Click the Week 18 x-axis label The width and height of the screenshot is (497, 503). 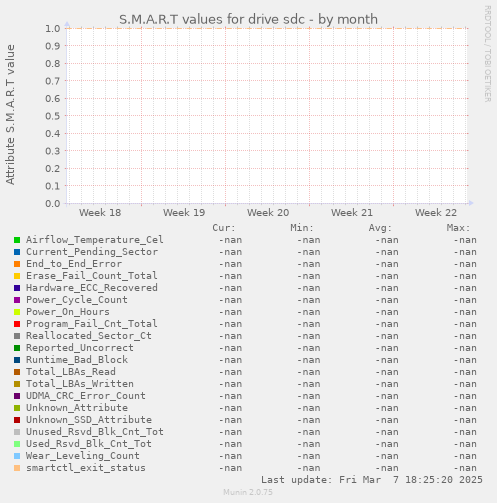coord(100,213)
